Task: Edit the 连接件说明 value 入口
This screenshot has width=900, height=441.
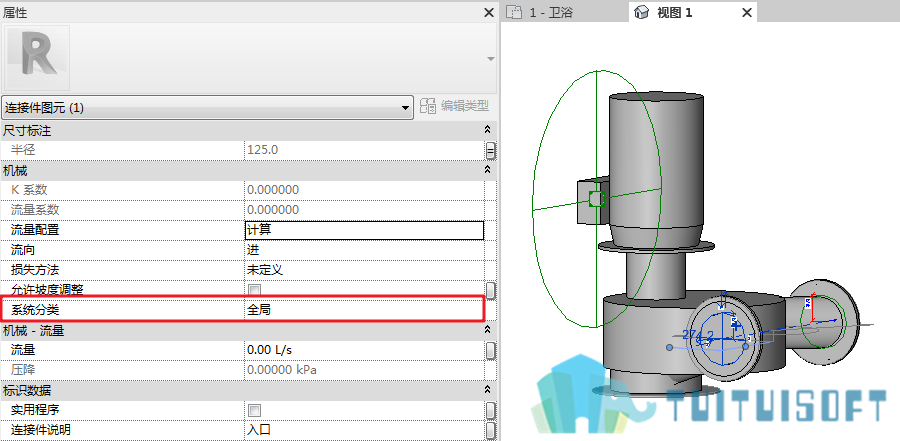Action: point(364,430)
